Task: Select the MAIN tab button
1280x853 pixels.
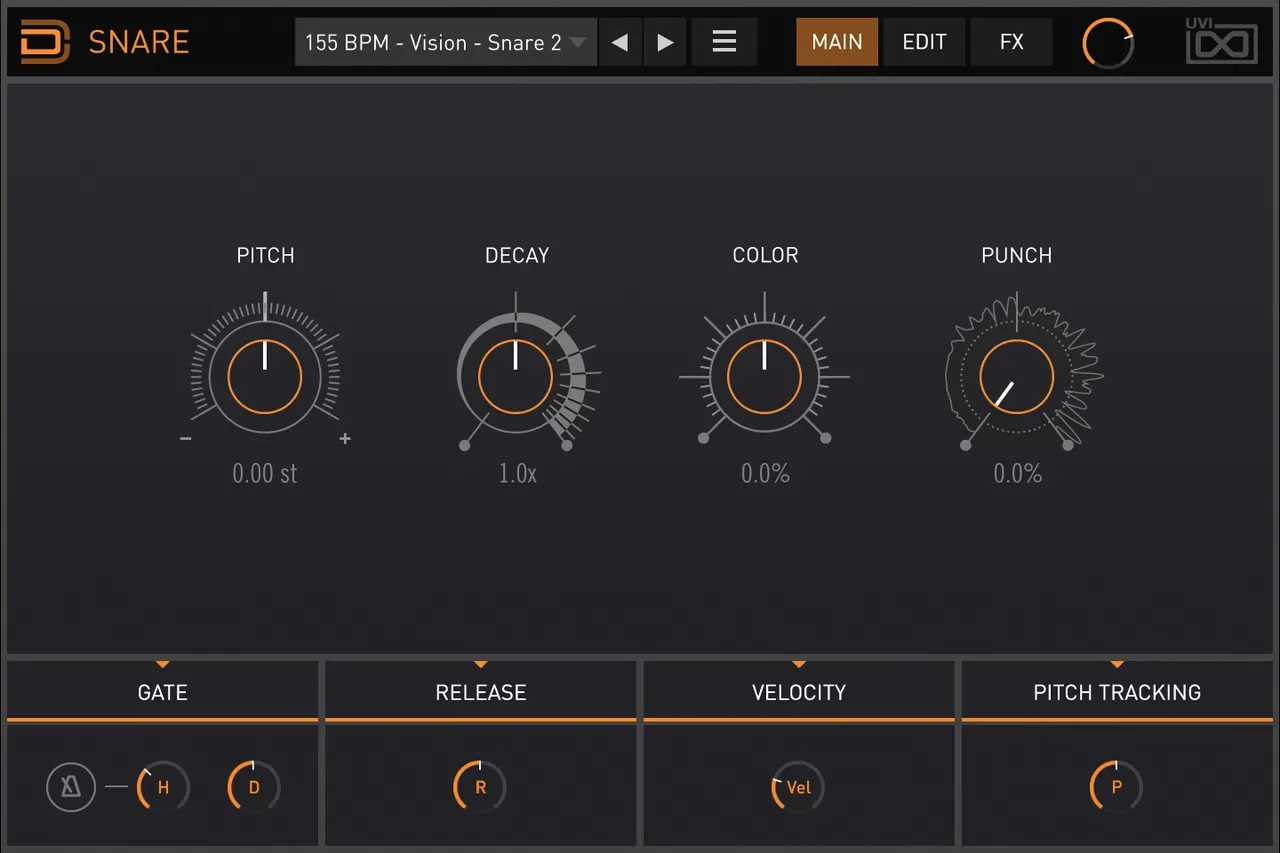Action: pos(837,42)
